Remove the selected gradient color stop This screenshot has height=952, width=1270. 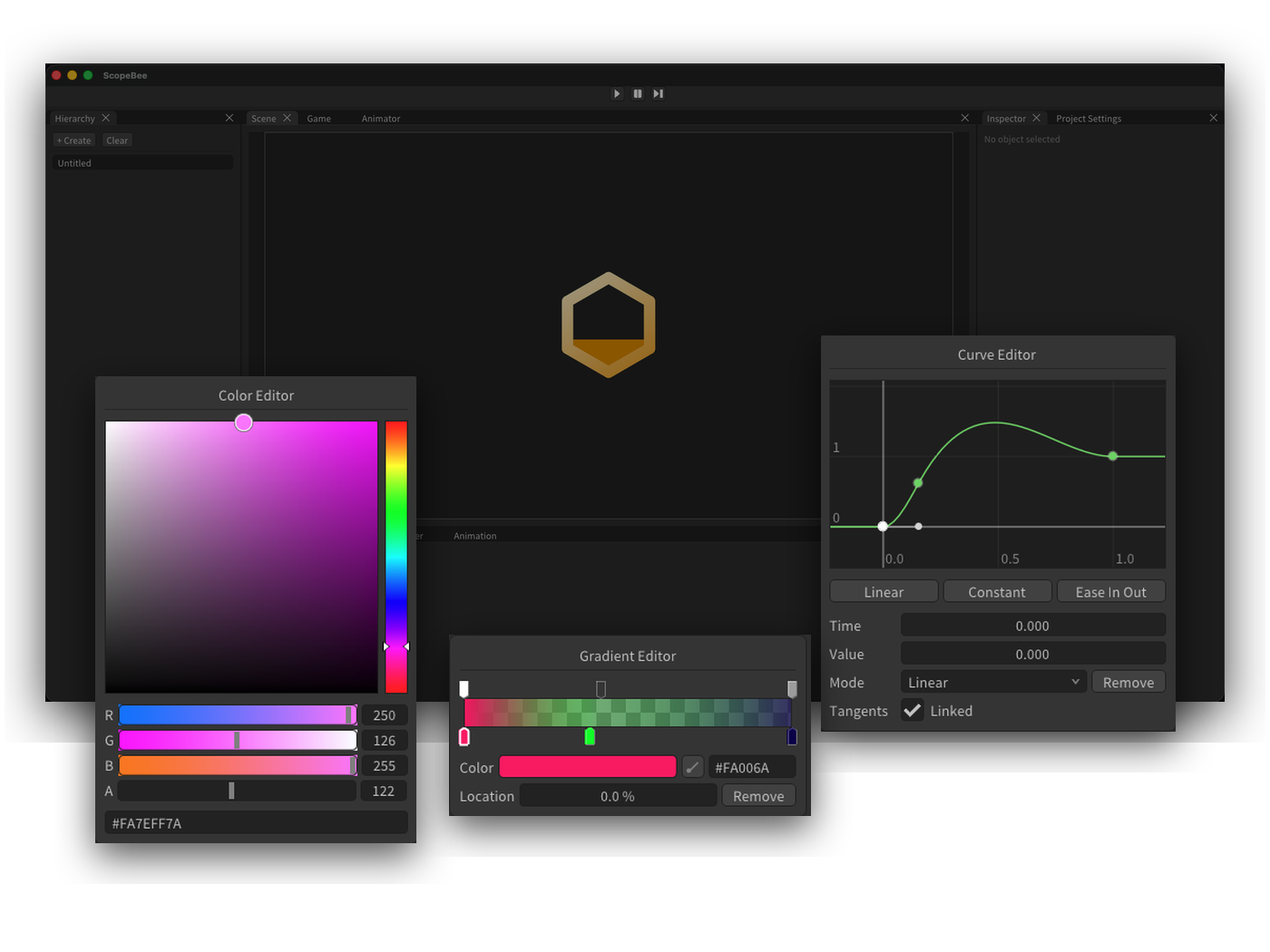pos(758,795)
